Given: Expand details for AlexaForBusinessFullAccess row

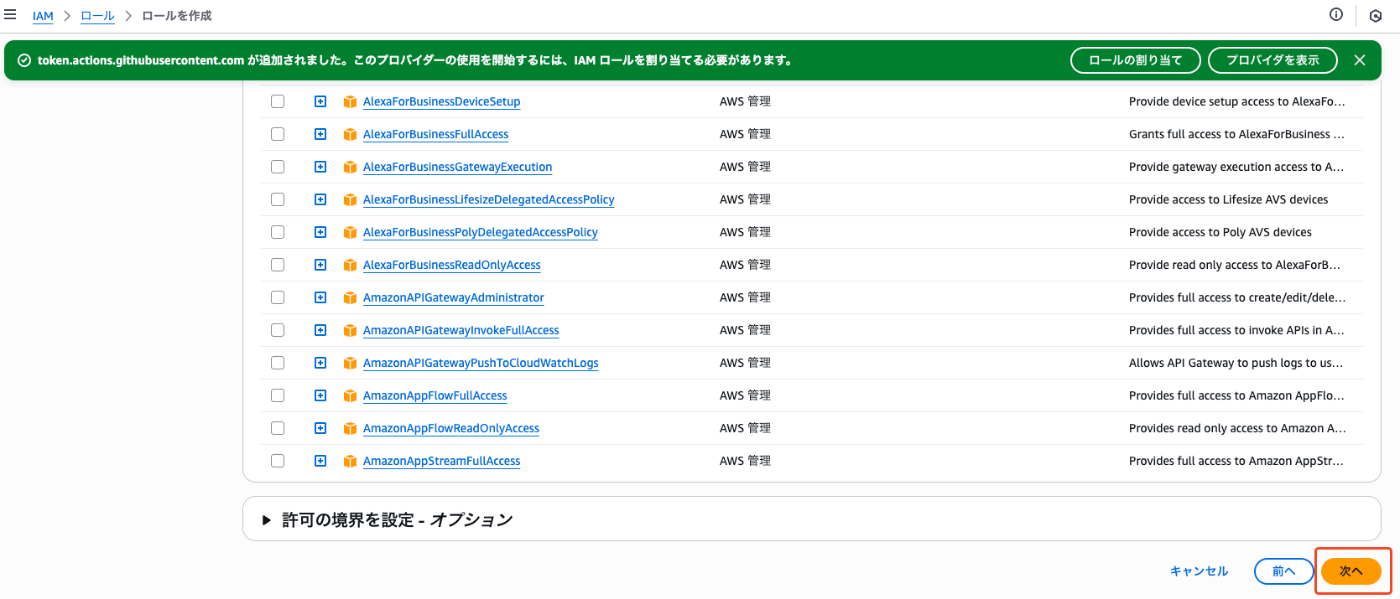Looking at the screenshot, I should [320, 134].
